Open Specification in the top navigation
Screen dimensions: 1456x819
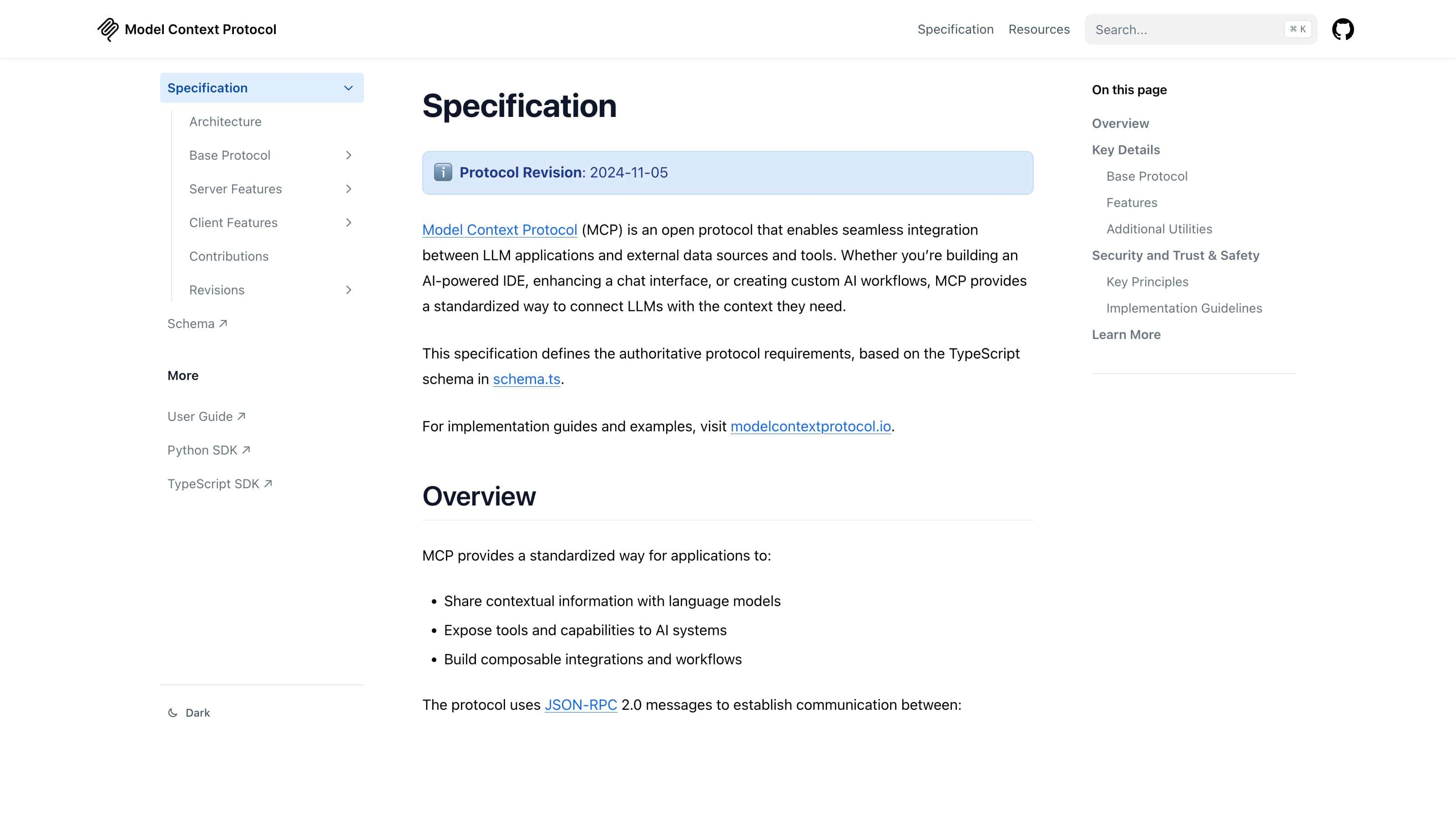click(x=955, y=30)
